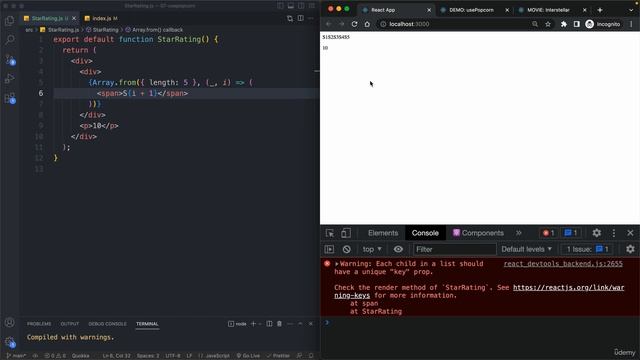The height and width of the screenshot is (360, 640).
Task: Expand more DevTools tabs with the chevron
Action: [x=518, y=233]
